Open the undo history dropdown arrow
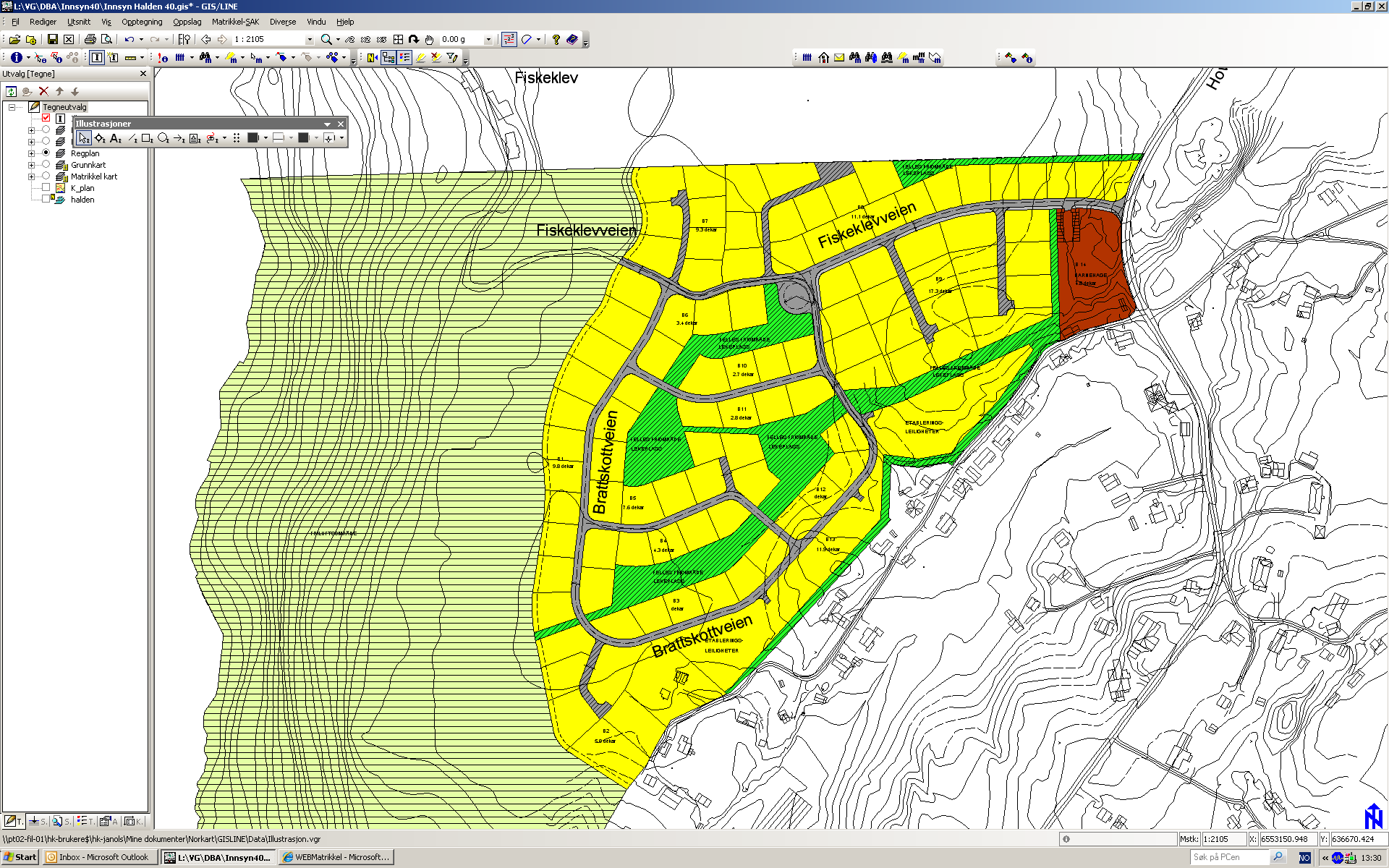This screenshot has width=1389, height=868. (x=141, y=40)
